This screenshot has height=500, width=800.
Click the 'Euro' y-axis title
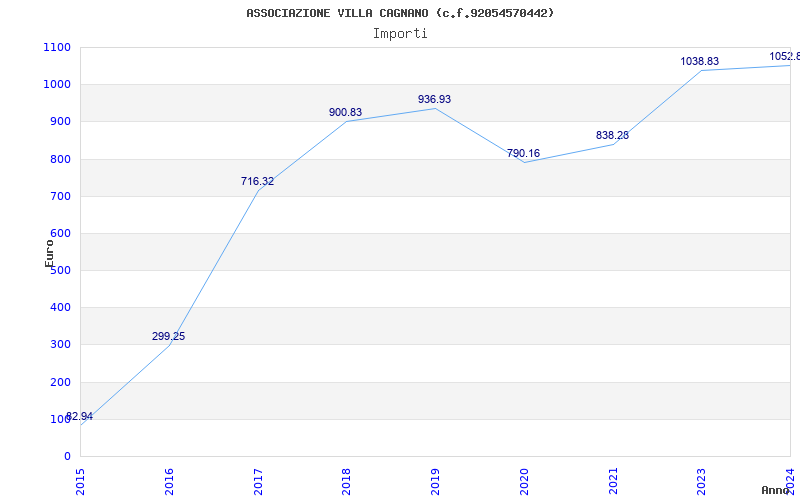click(49, 253)
